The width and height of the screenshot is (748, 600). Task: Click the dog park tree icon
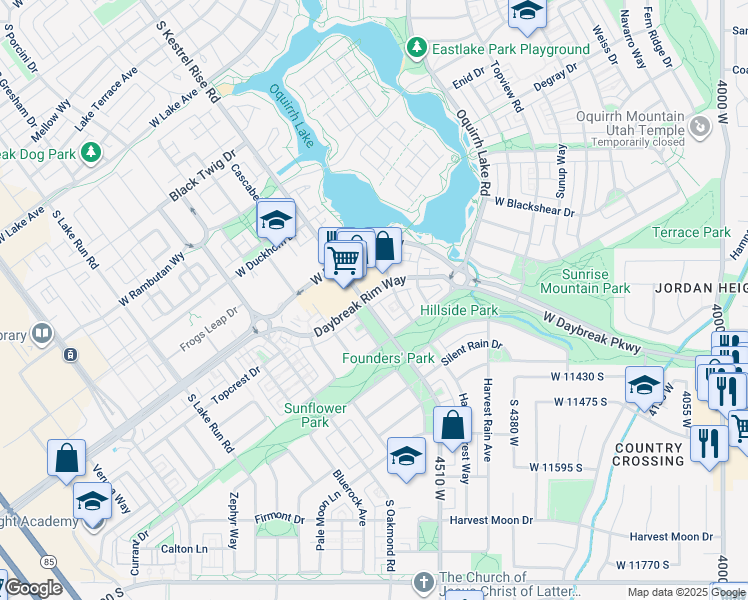click(91, 153)
